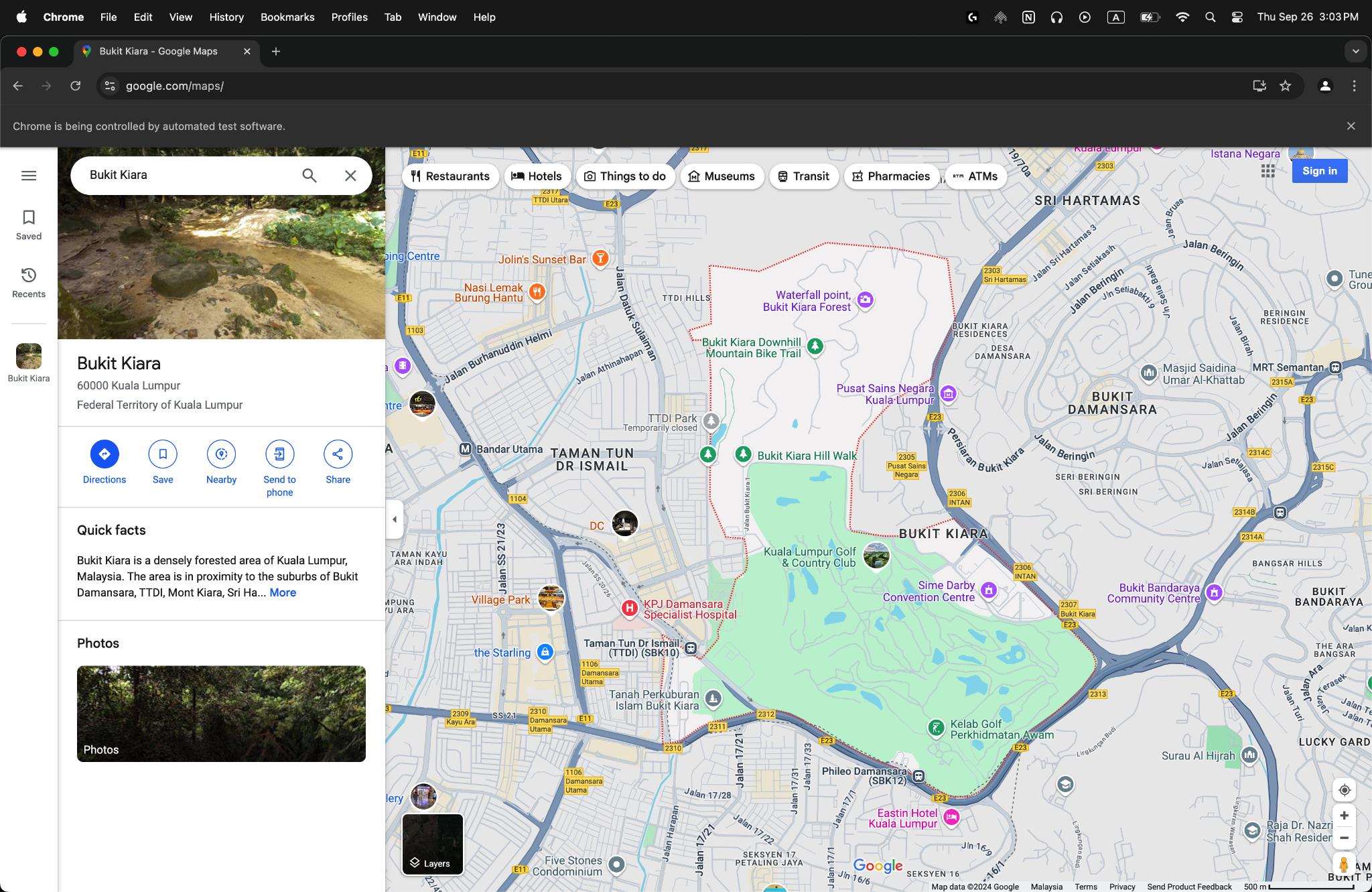Viewport: 1372px width, 892px height.
Task: Open the Recents sidebar item
Action: coord(29,283)
